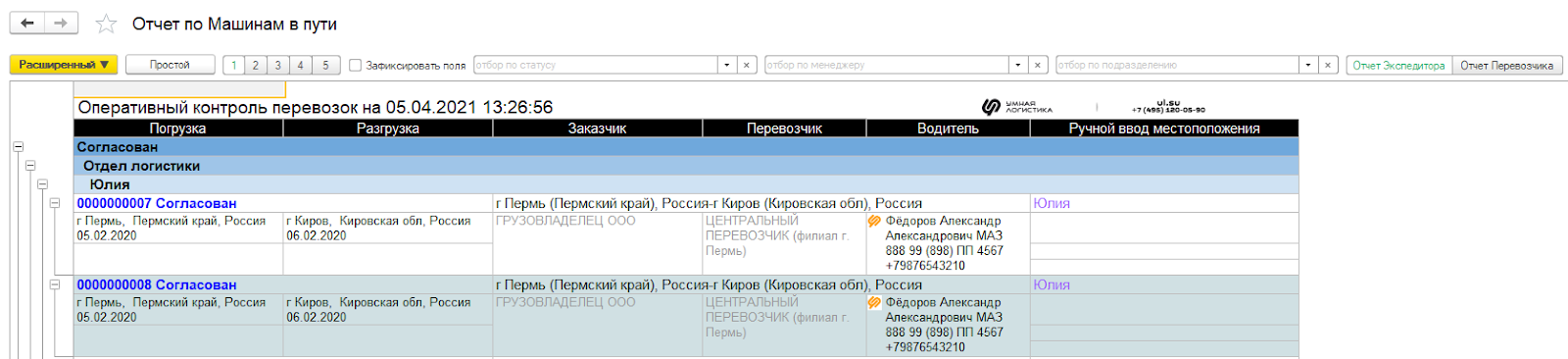This screenshot has height=359, width=1568.
Task: Click the Пермь loading cell in order 0000000007
Action: pos(178,229)
